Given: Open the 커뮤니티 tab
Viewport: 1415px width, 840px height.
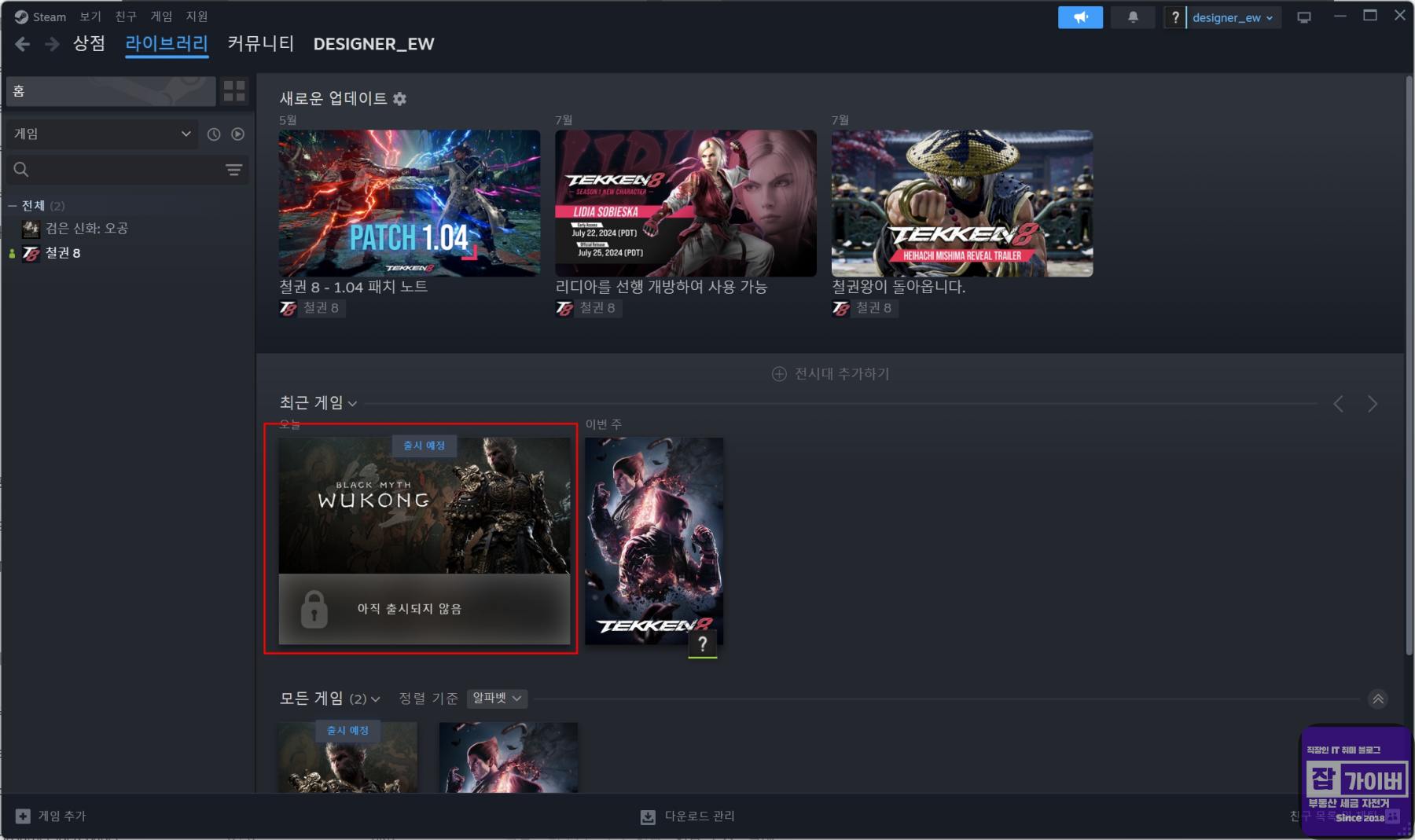Looking at the screenshot, I should pyautogui.click(x=260, y=44).
